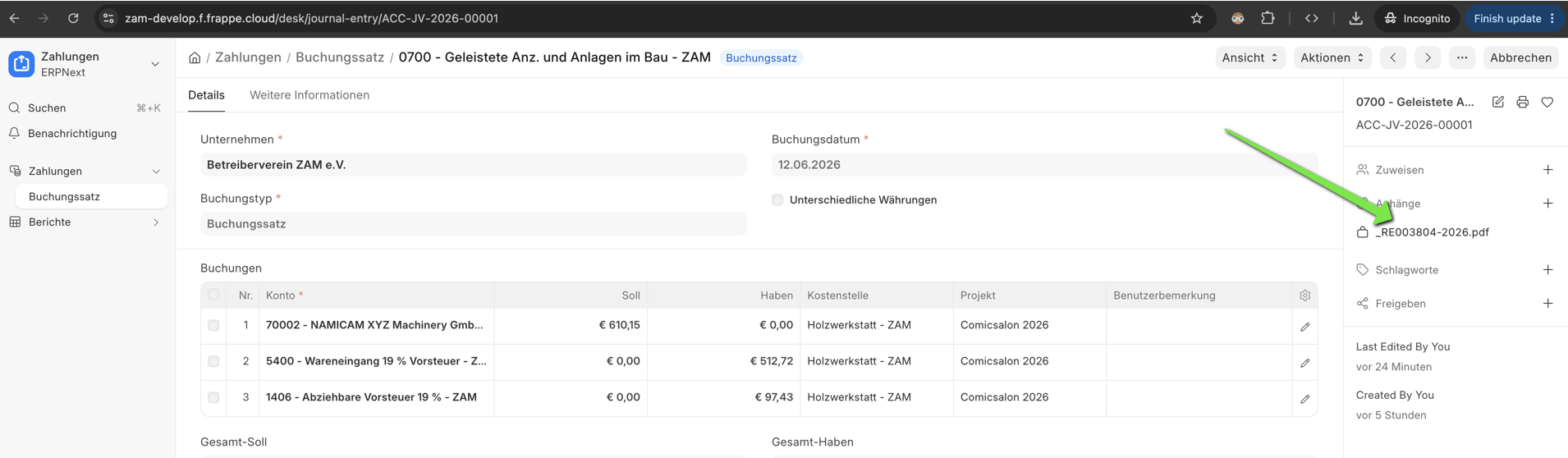Click Holzwerkstatt - ZAM Kostenstelle in row 2
This screenshot has width=1568, height=458.
tap(859, 361)
